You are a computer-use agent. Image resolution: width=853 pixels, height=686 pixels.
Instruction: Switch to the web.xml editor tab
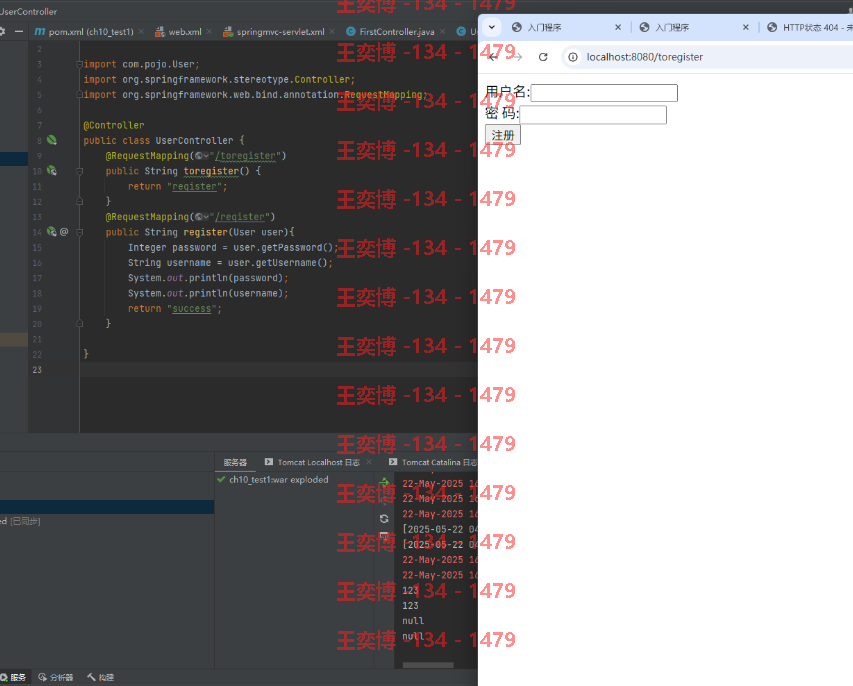[x=184, y=32]
